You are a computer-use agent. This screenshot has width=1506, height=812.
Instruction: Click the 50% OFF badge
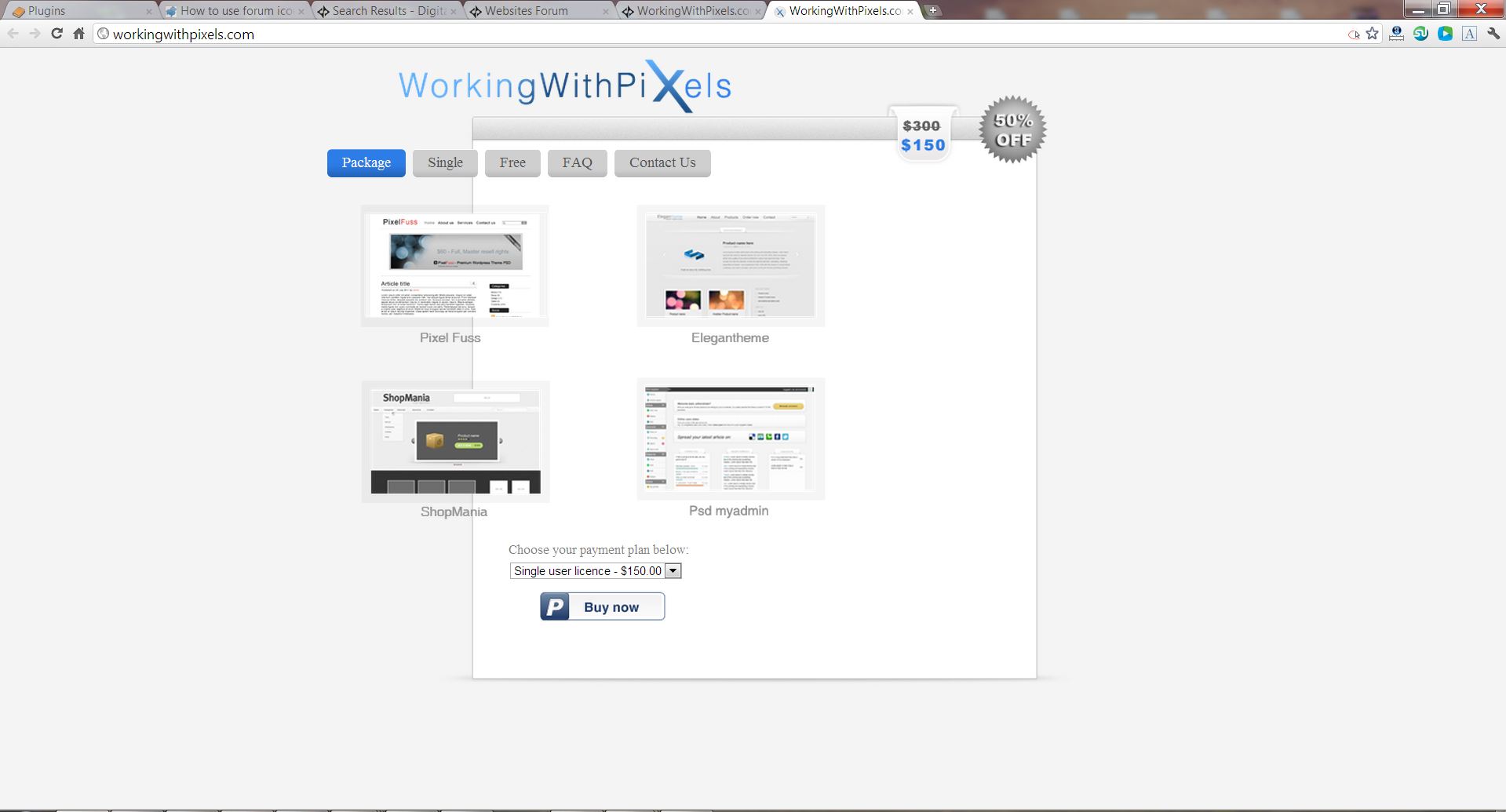pos(1012,129)
